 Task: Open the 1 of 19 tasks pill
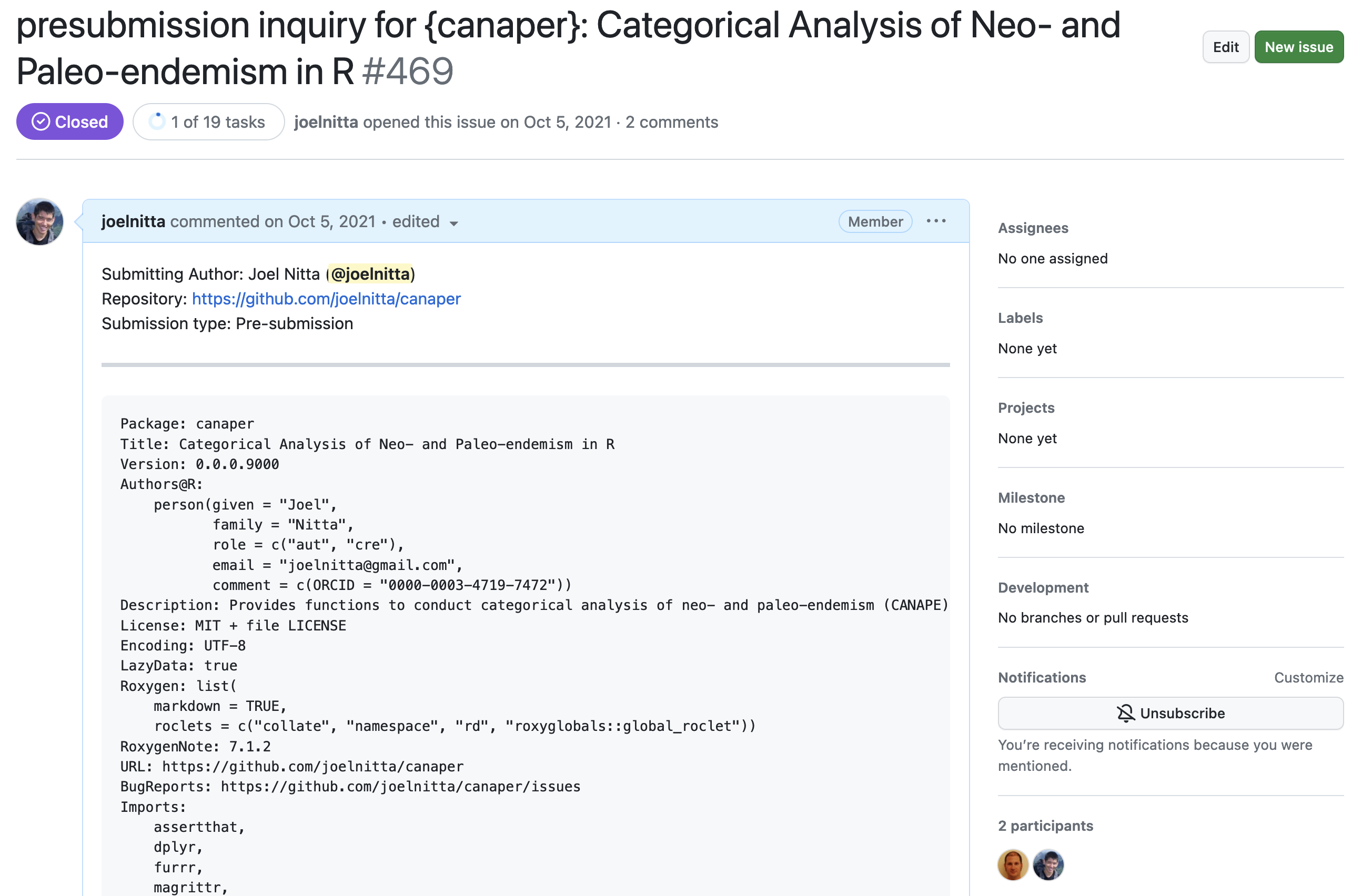[x=208, y=121]
